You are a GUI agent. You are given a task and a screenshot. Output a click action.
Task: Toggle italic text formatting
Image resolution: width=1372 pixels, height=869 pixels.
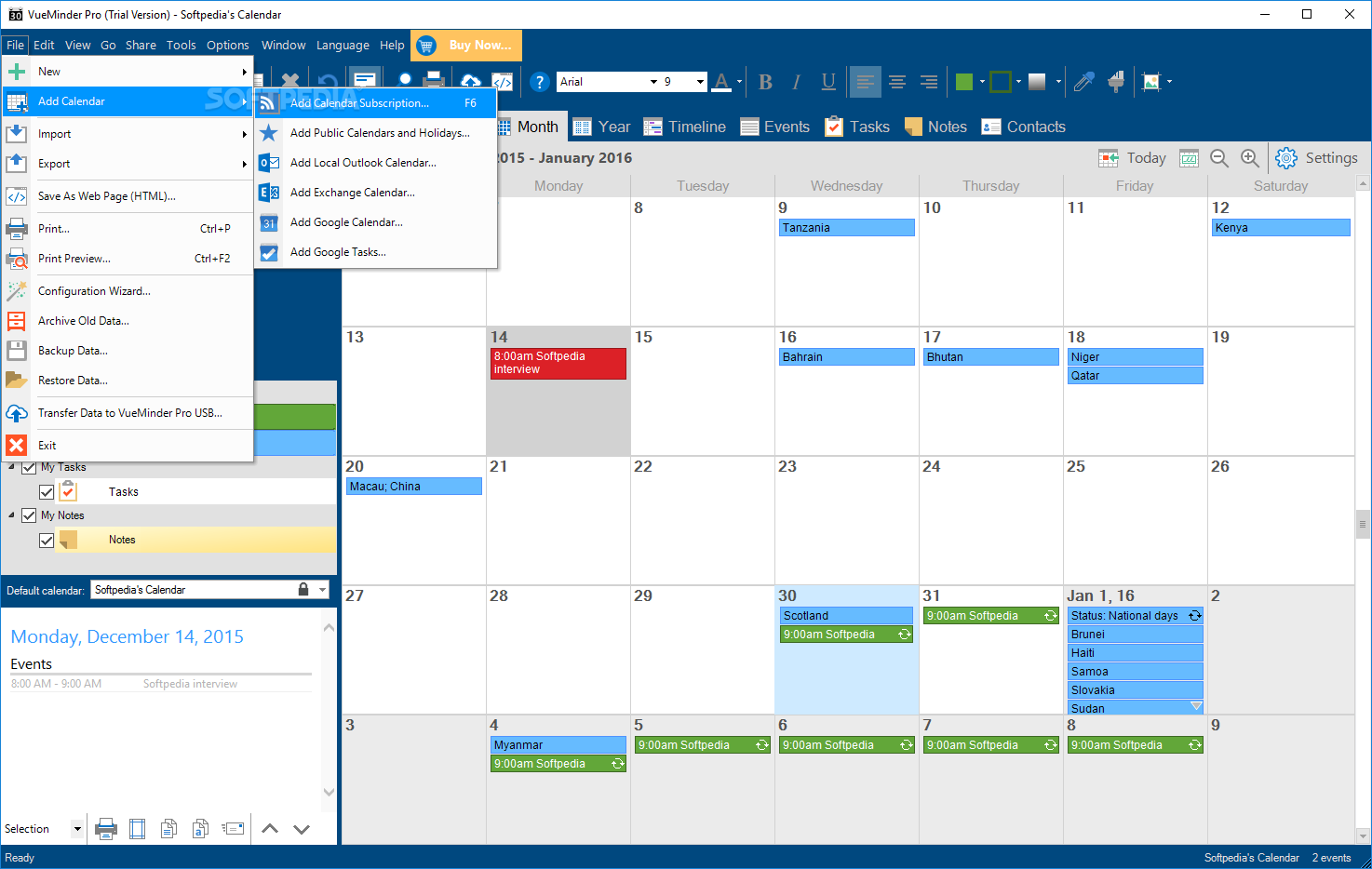pos(797,82)
